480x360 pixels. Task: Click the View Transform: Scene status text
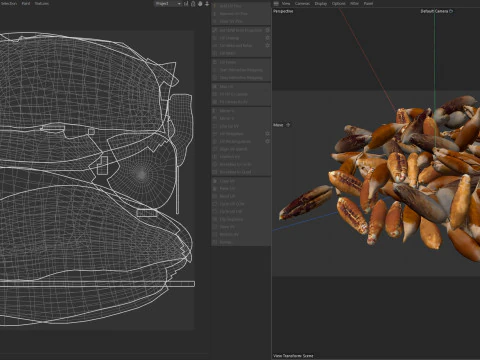(293, 356)
